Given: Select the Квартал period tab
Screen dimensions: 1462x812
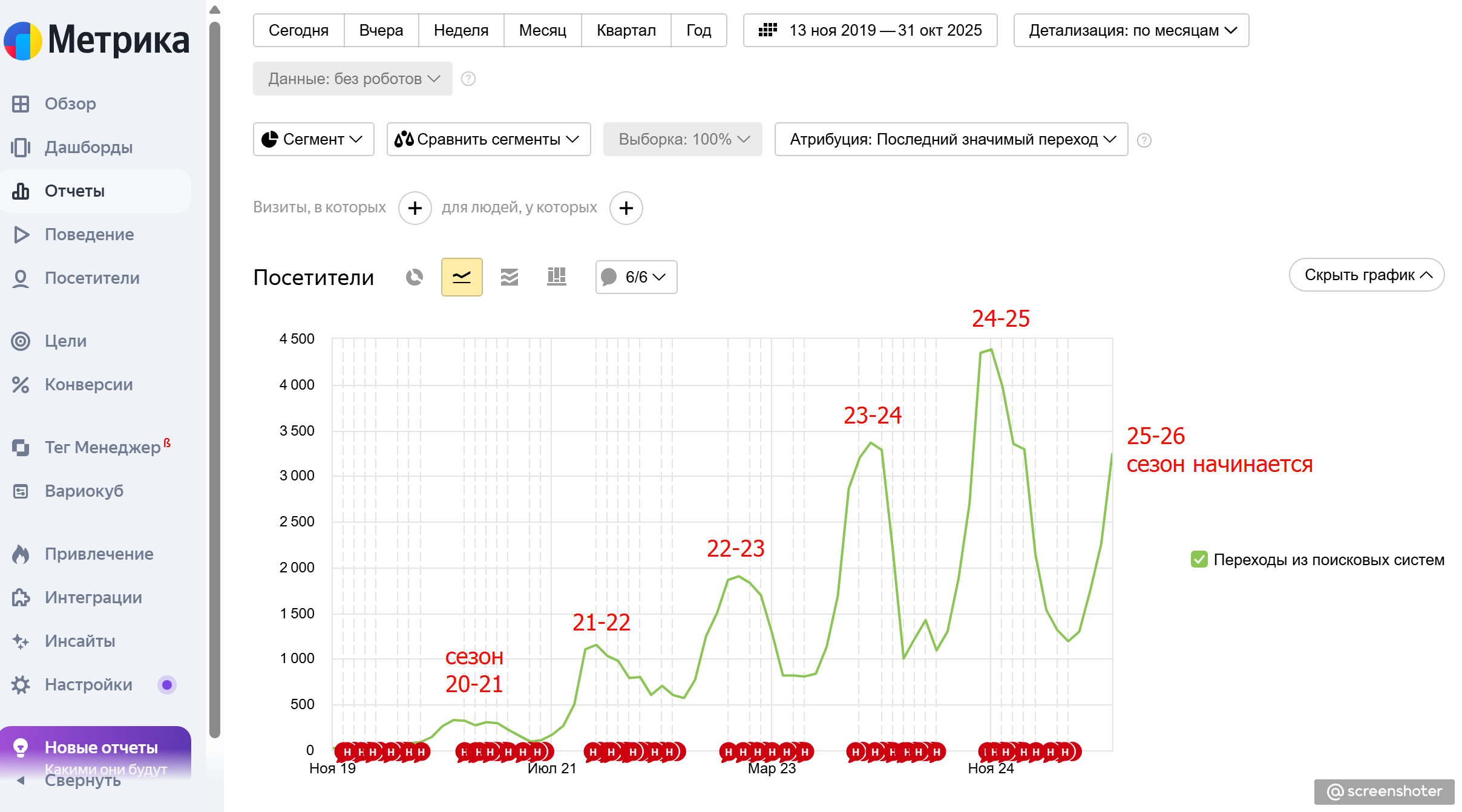Looking at the screenshot, I should 626,30.
